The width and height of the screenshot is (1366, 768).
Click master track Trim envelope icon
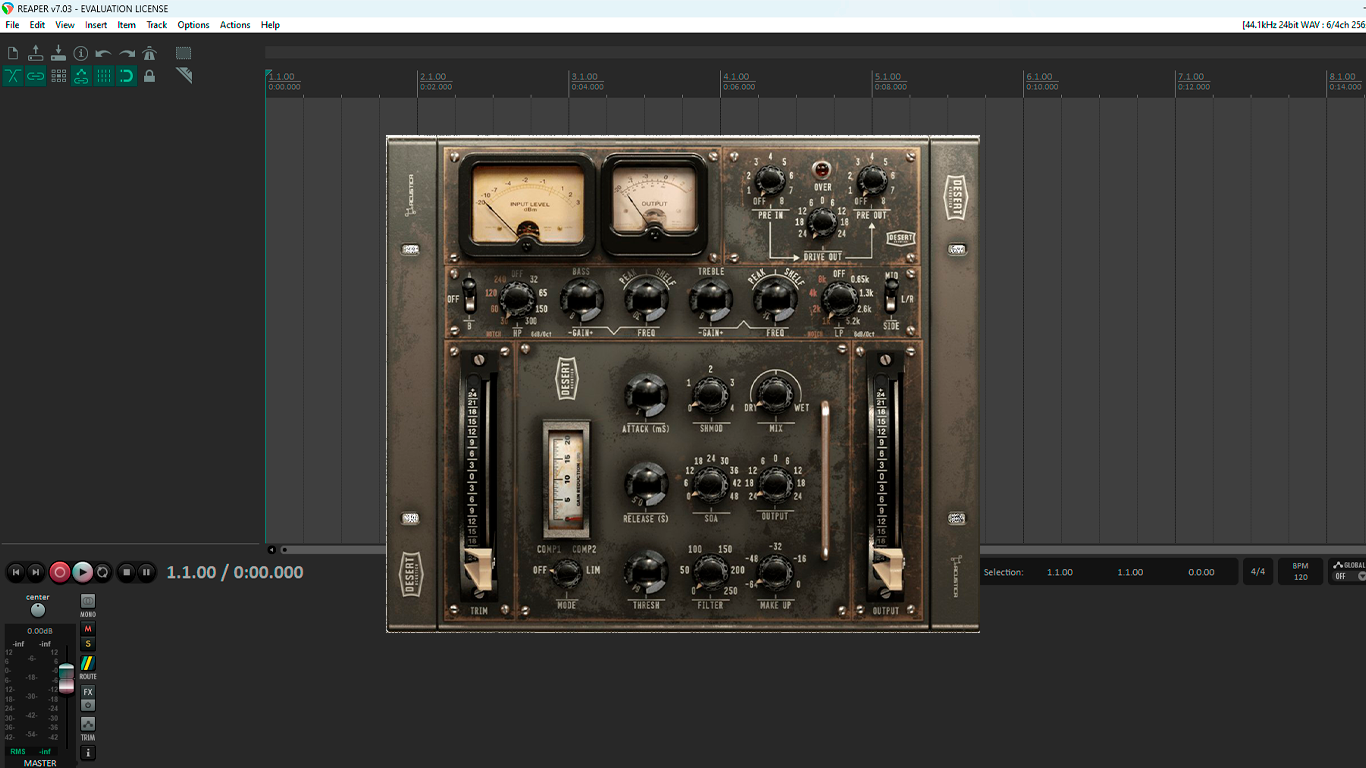click(88, 724)
